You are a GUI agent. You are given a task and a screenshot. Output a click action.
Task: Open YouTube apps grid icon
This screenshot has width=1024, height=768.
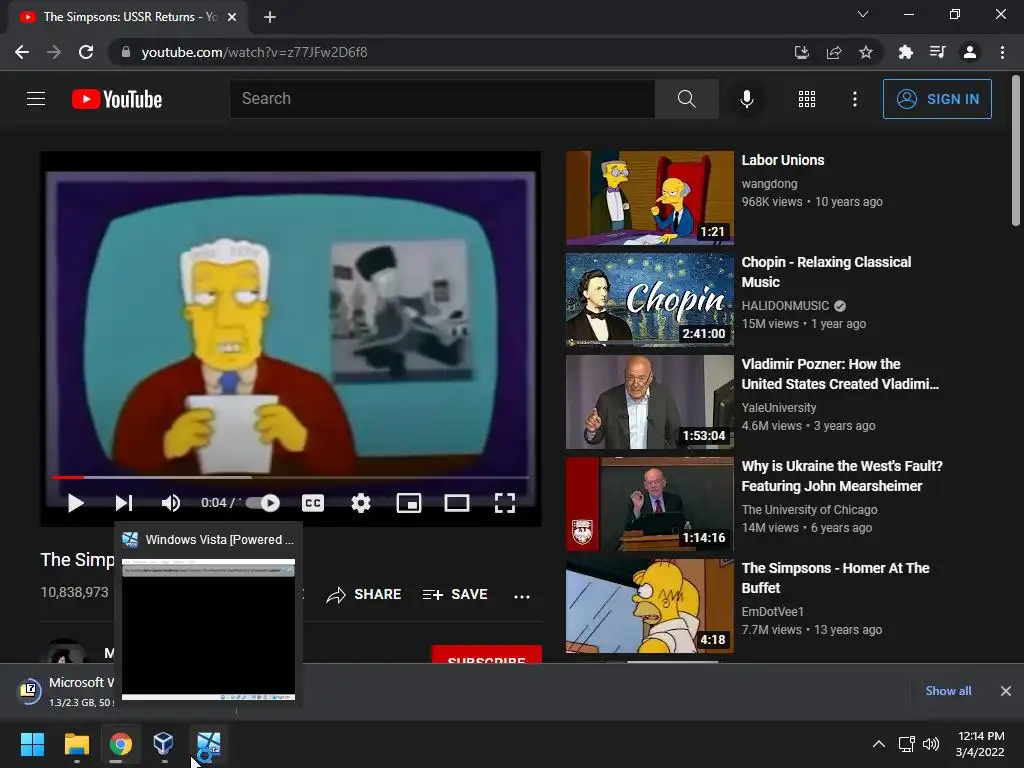click(807, 99)
